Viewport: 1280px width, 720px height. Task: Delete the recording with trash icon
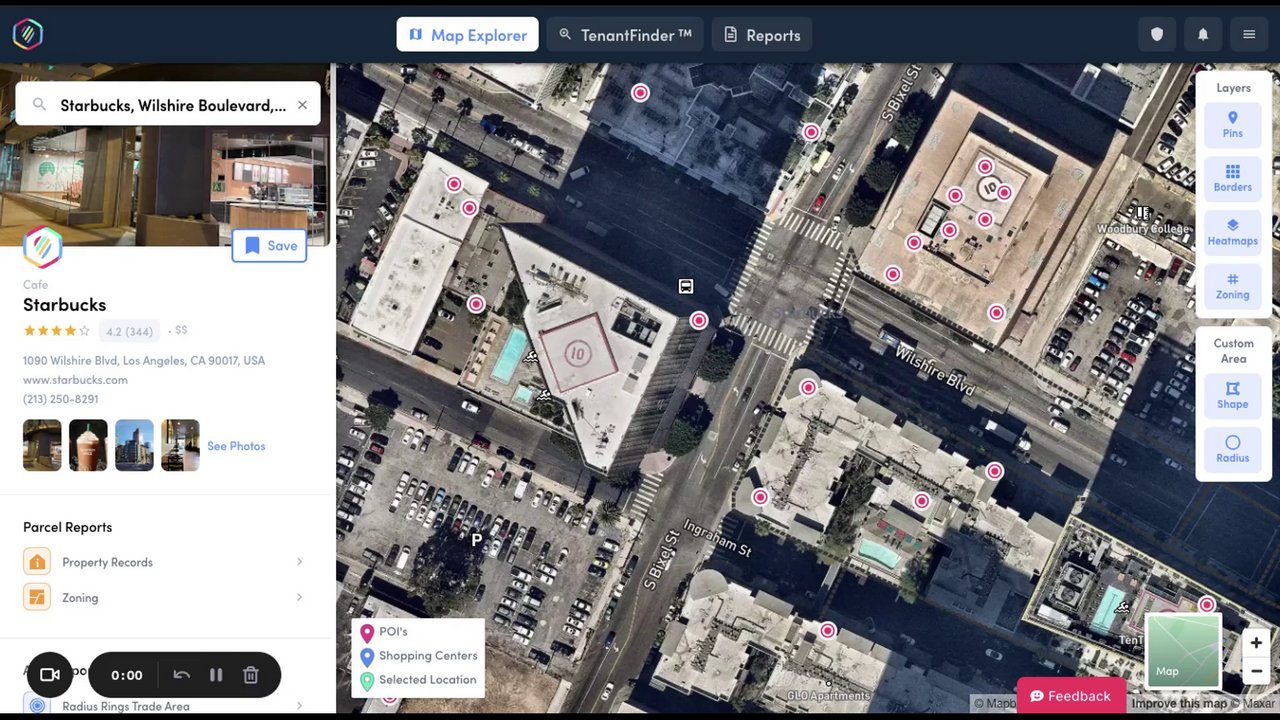pos(251,675)
